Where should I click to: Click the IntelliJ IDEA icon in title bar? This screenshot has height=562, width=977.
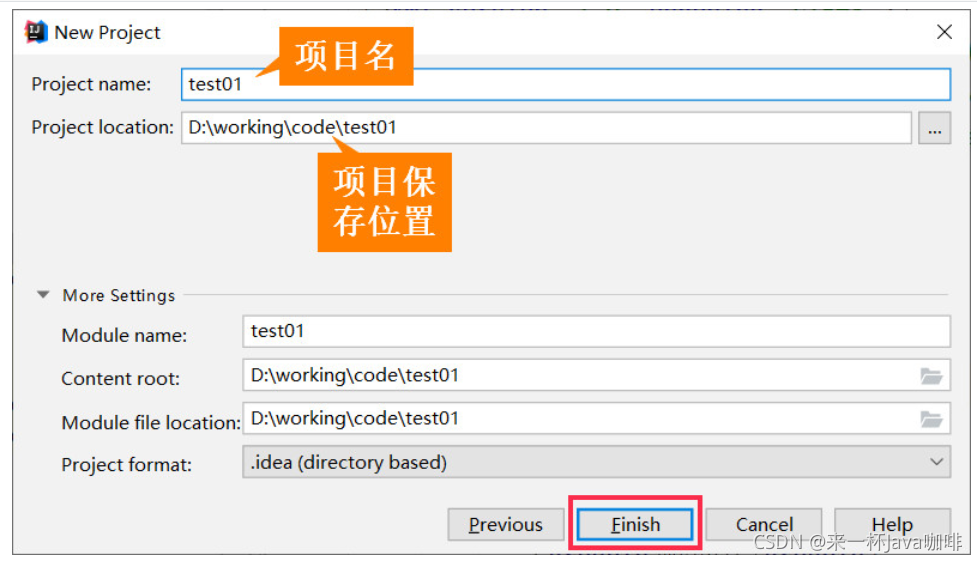(x=36, y=32)
